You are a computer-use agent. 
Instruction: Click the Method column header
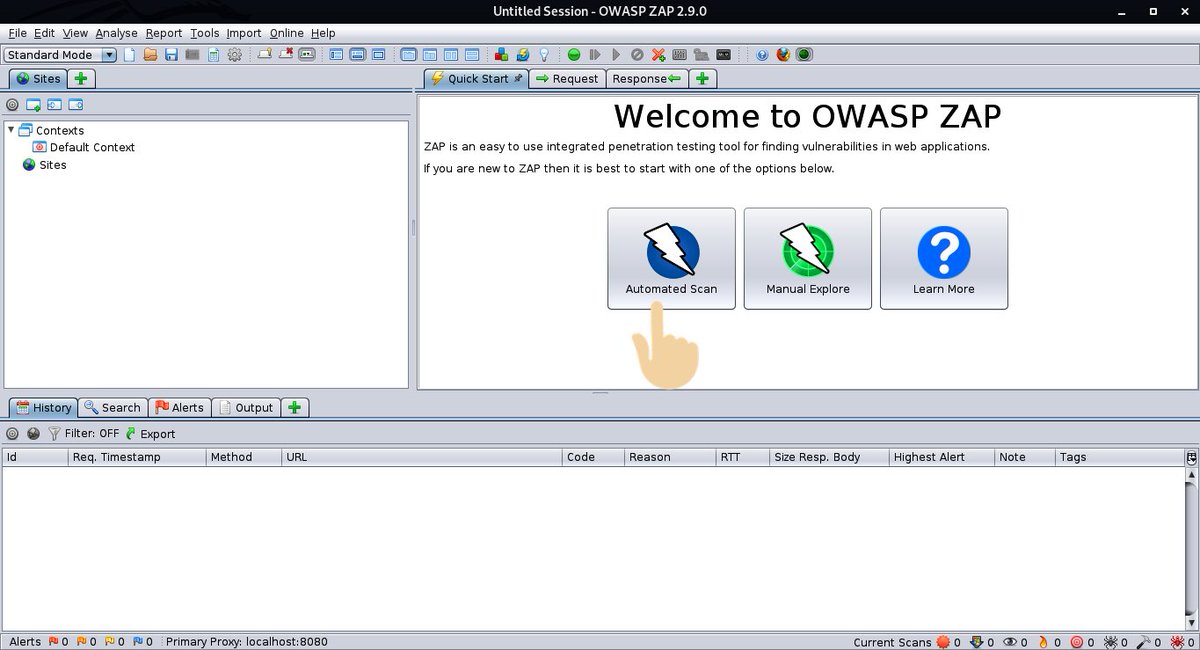(243, 457)
